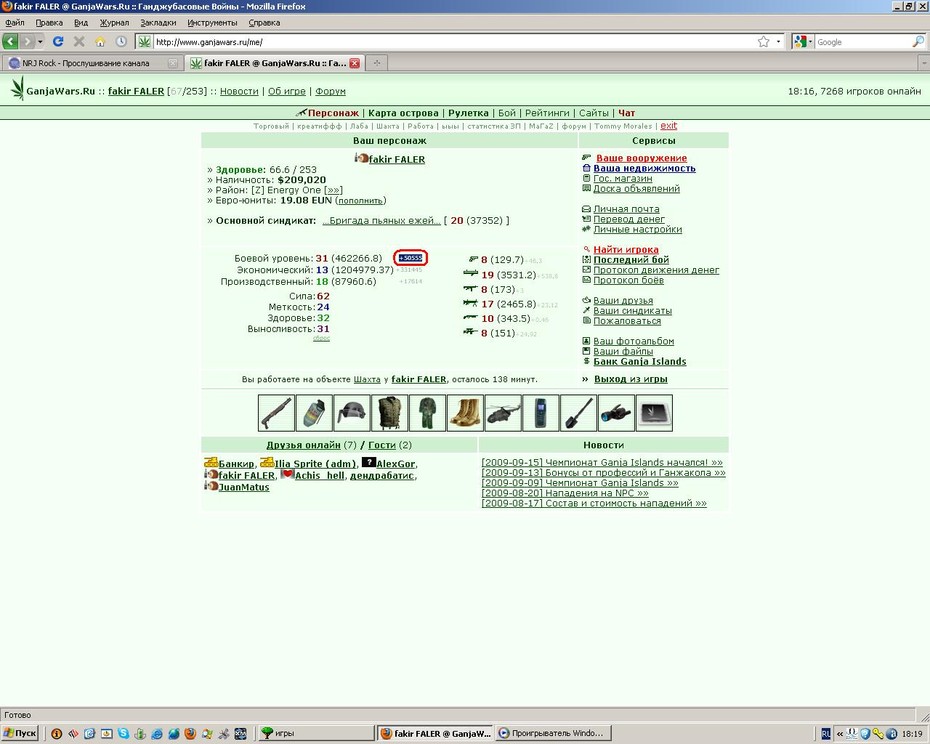Open the Журнал menu
This screenshot has width=930, height=744.
tap(114, 23)
